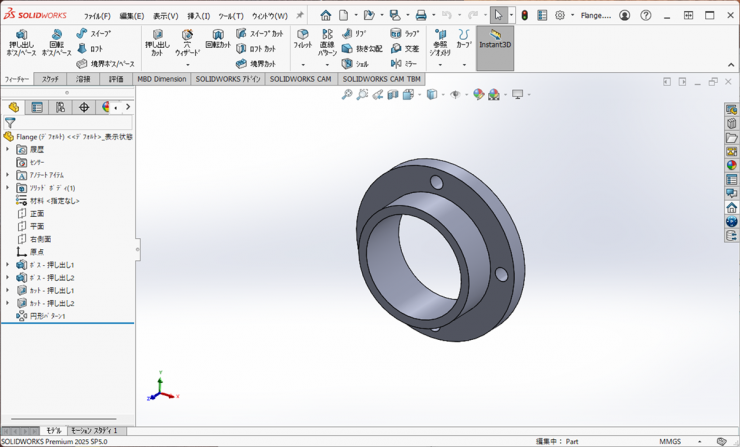Select the ミラー mirror tool
This screenshot has height=447, width=740.
tap(405, 63)
